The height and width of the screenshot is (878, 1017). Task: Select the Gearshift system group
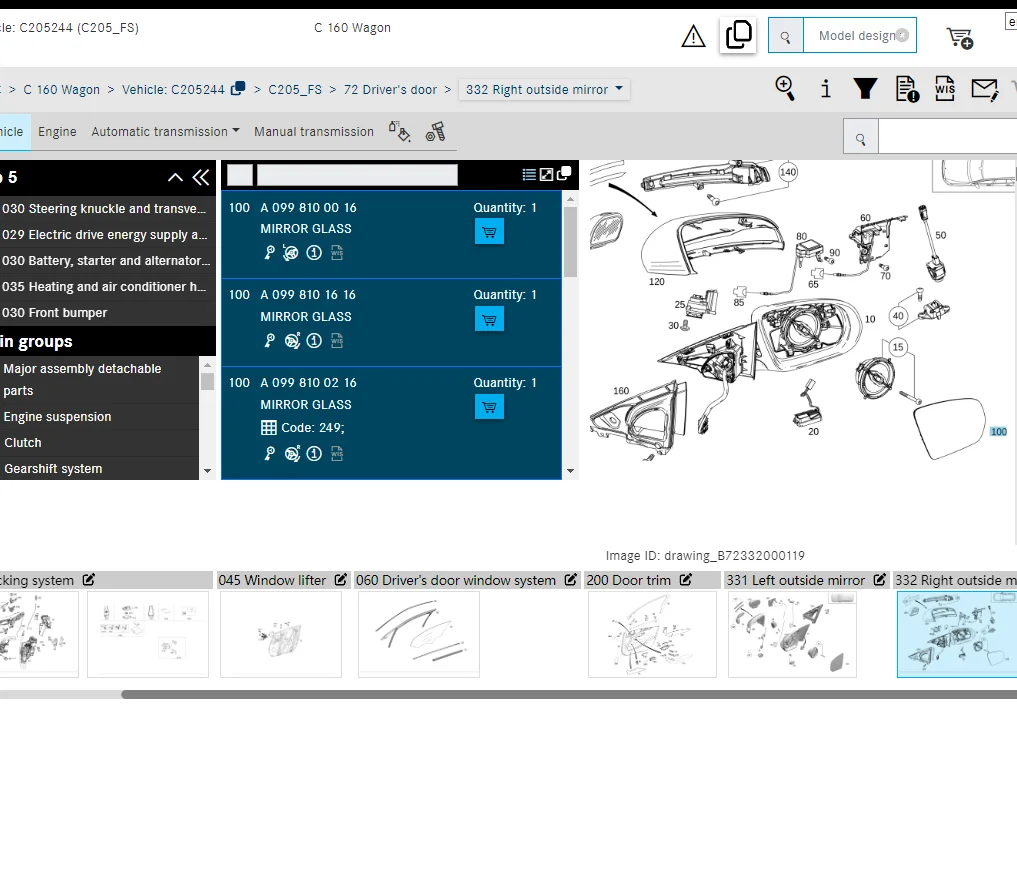[99, 468]
